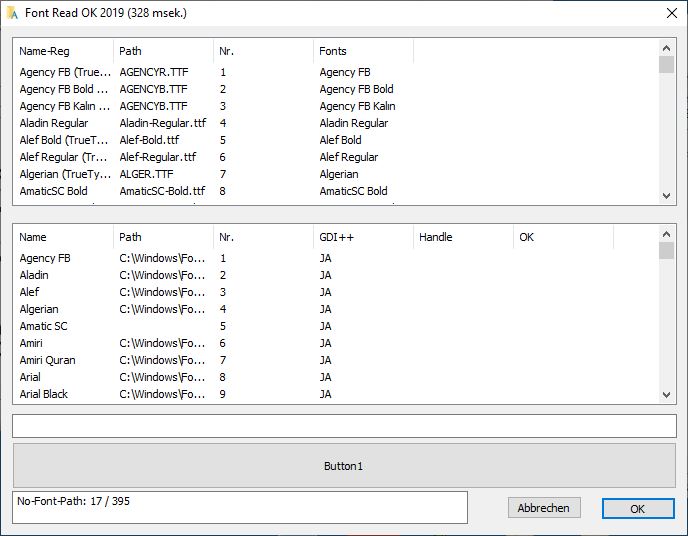Click the GDI++ column header
Image resolution: width=688 pixels, height=536 pixels.
[x=363, y=237]
